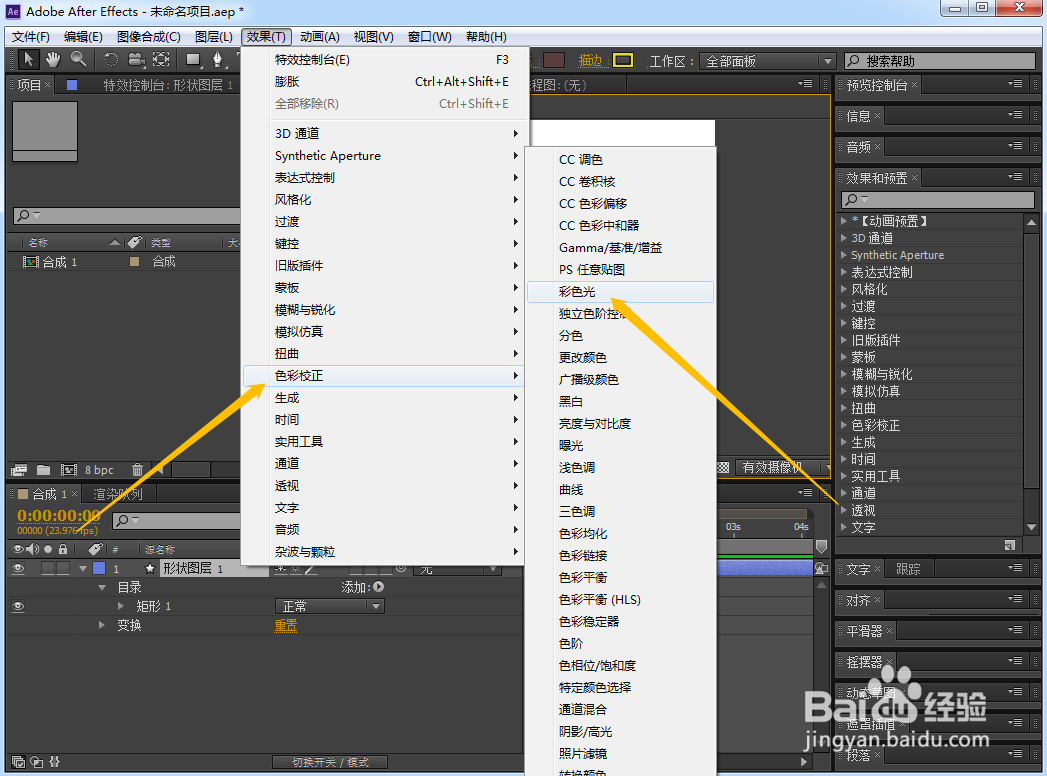This screenshot has height=776, width=1047.
Task: Select the Unified Camera tool
Action: pyautogui.click(x=136, y=59)
